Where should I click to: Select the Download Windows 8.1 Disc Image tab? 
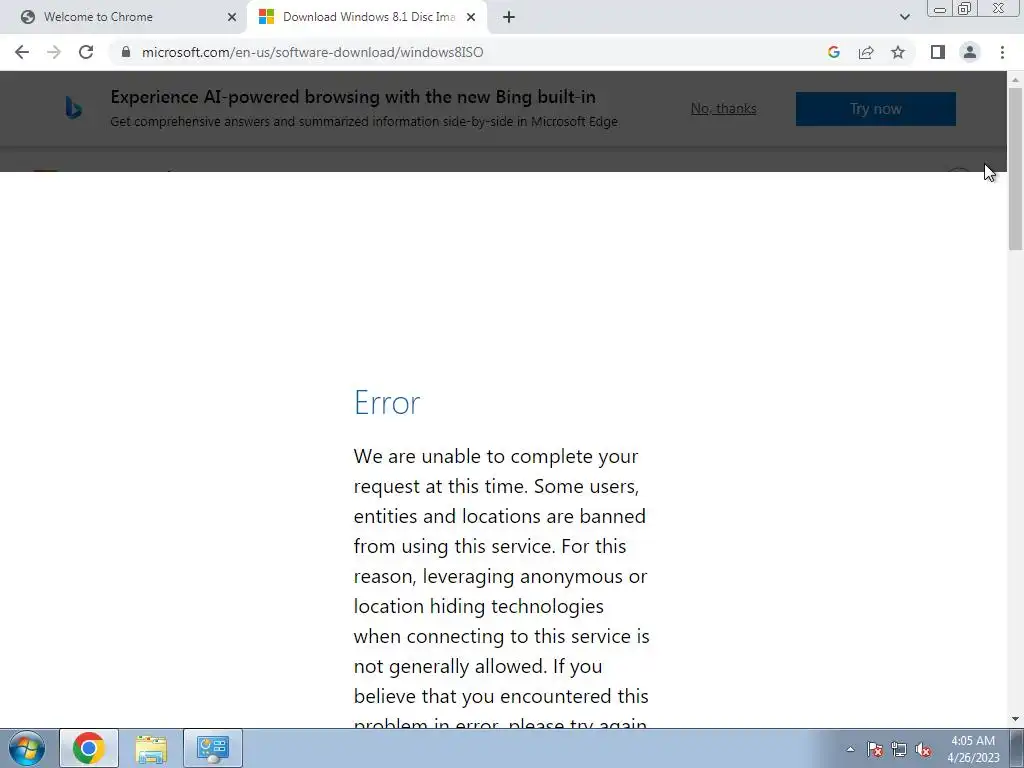367,17
